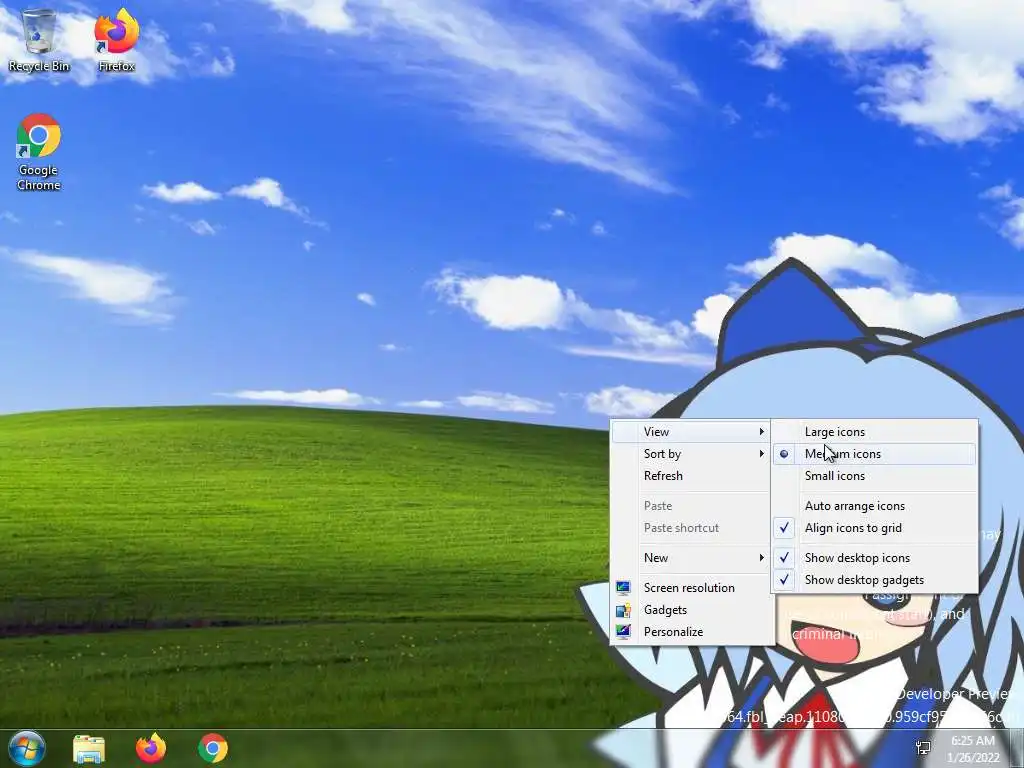Click the network tray icon
Viewport: 1024px width, 768px height.
(x=923, y=748)
